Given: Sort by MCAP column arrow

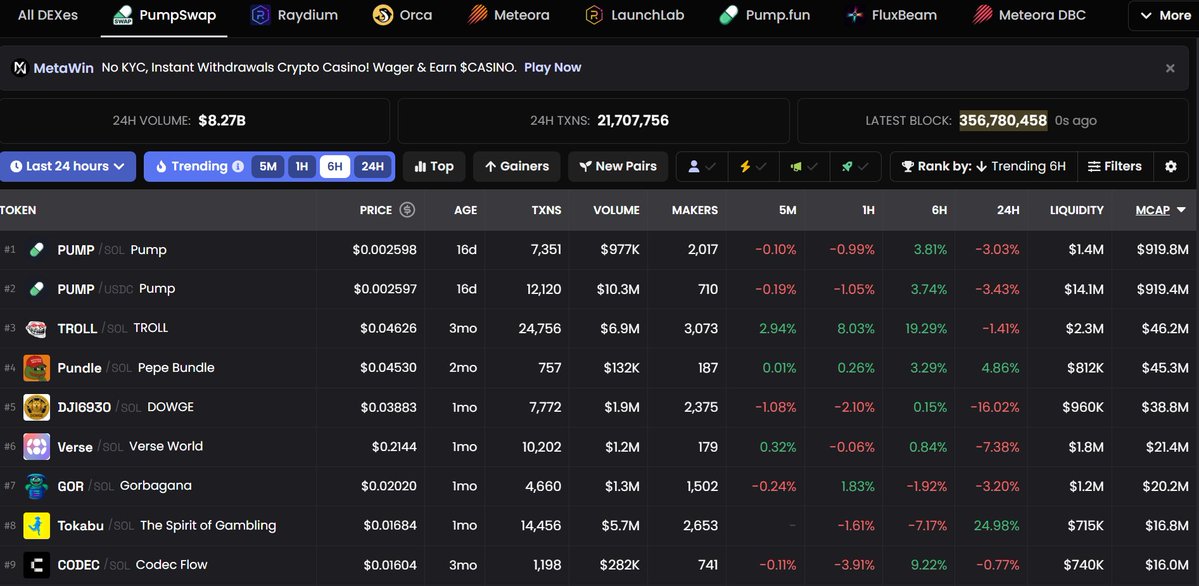Looking at the screenshot, I should click(1181, 210).
